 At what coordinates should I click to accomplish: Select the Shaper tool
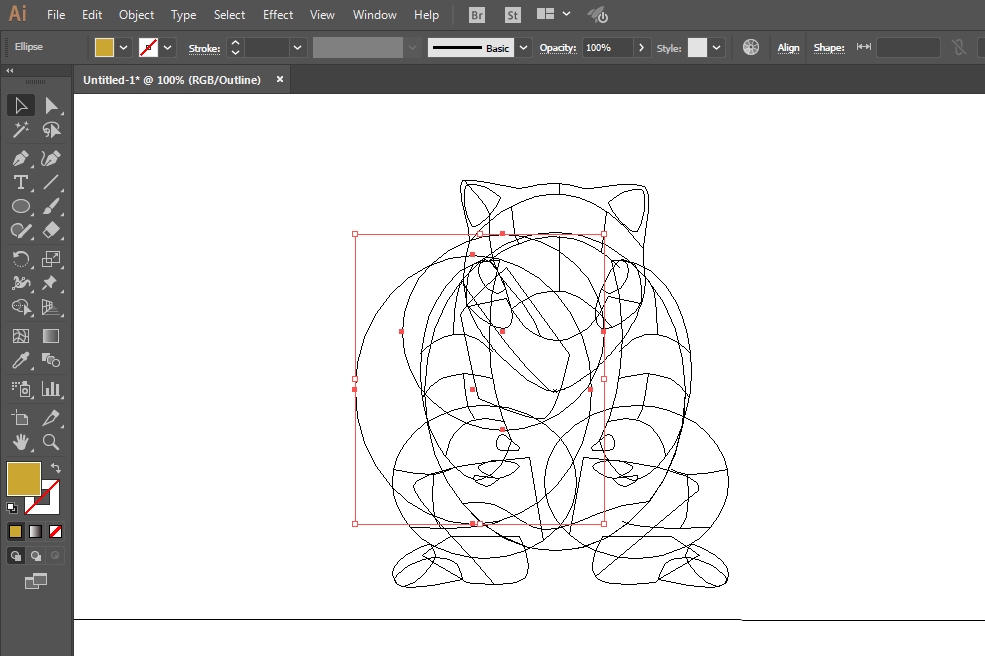coord(21,231)
